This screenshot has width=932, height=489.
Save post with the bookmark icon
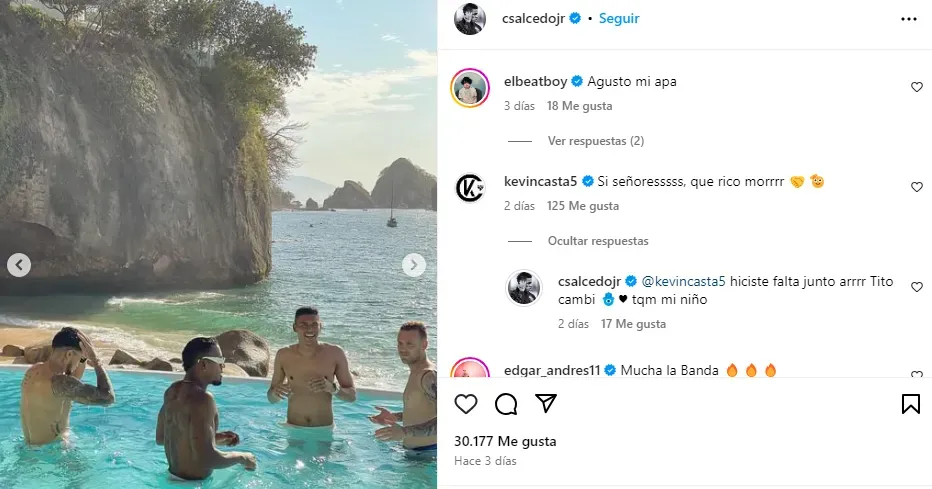[x=910, y=404]
